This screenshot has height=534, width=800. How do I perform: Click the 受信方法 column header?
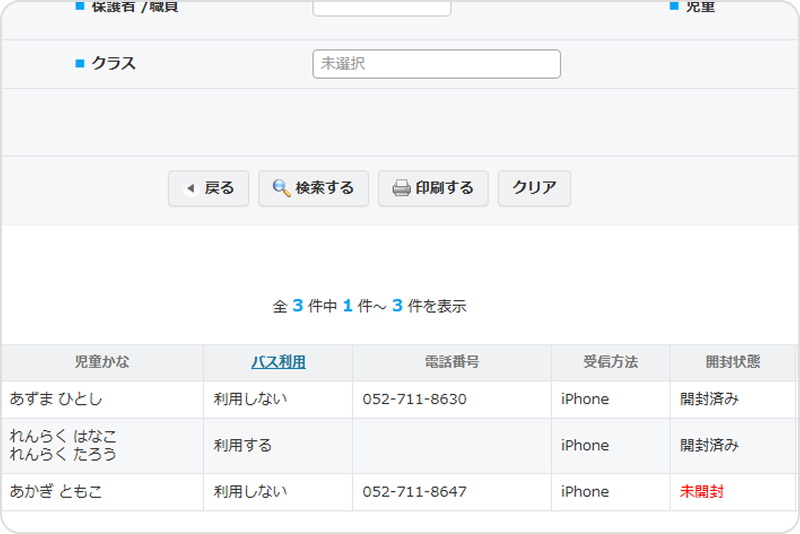click(610, 362)
